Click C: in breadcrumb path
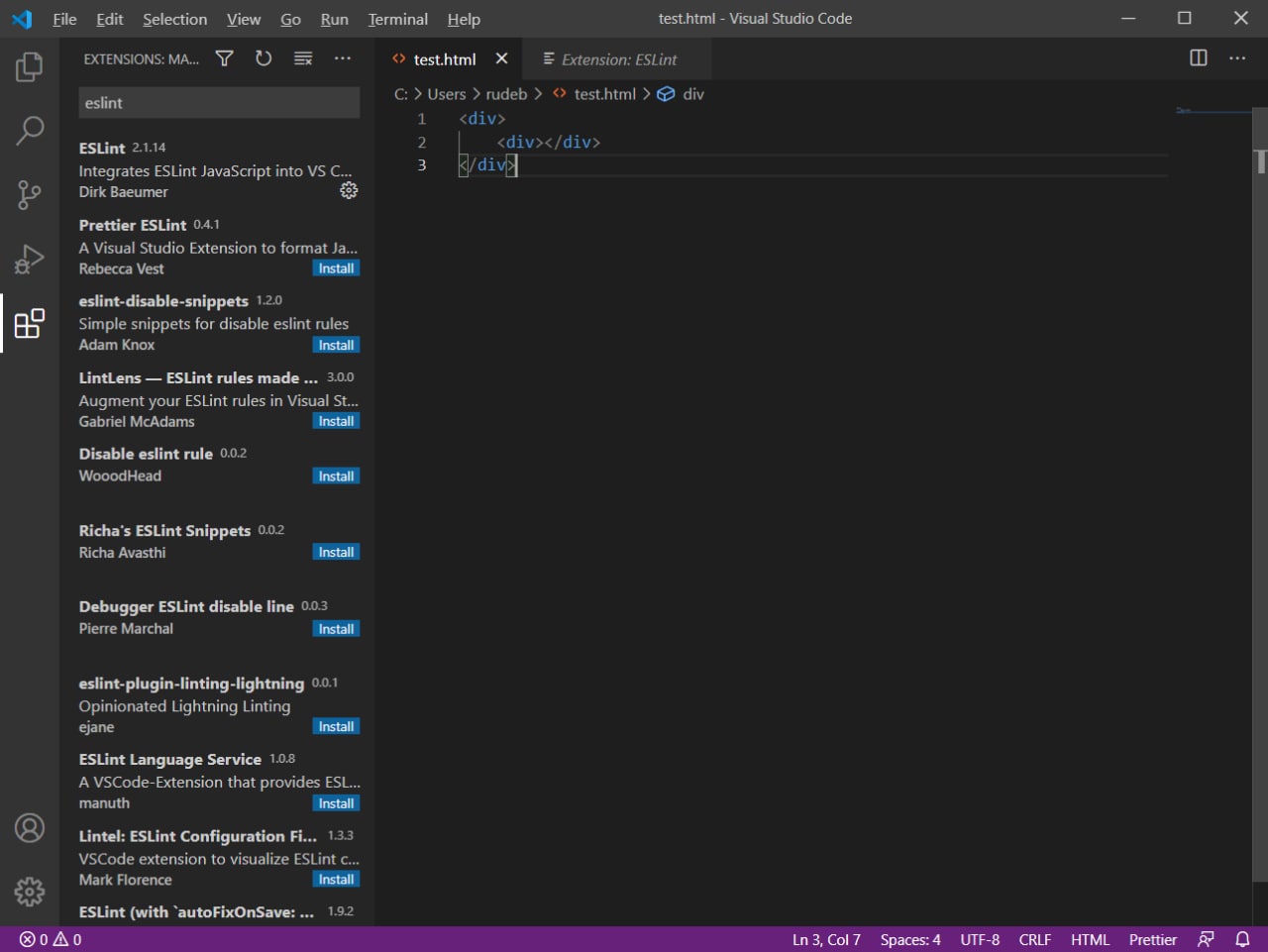Viewport: 1268px width, 952px height. click(x=401, y=94)
